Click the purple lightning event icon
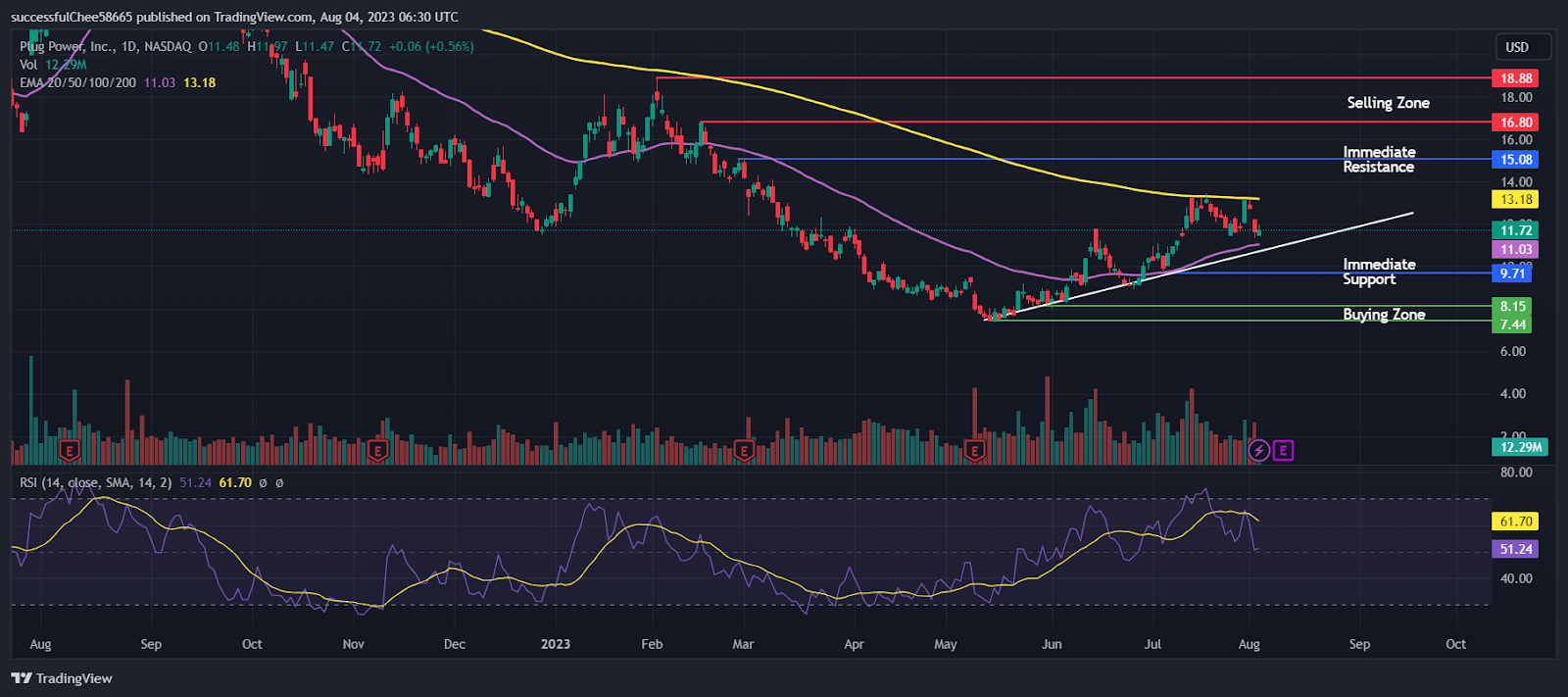Viewport: 1568px width, 697px height. pos(1259,451)
